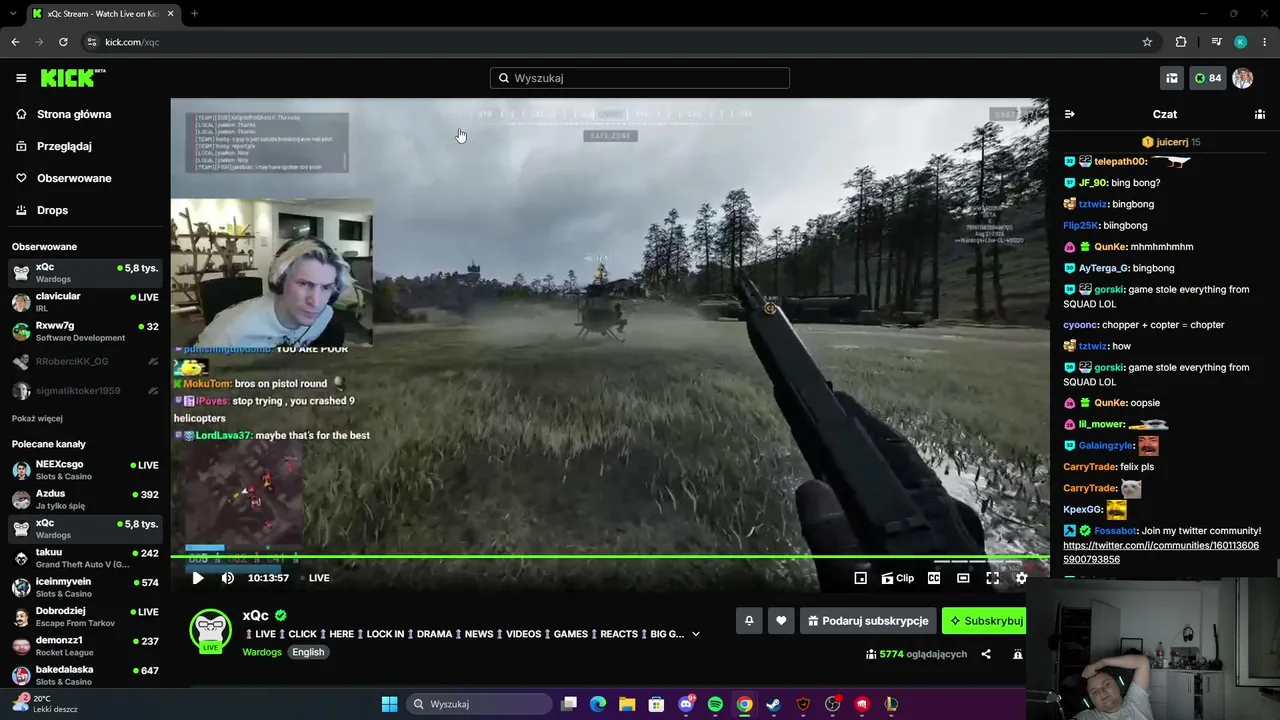Open recommended channel takuu
Viewport: 1280px width, 720px height.
coord(85,558)
